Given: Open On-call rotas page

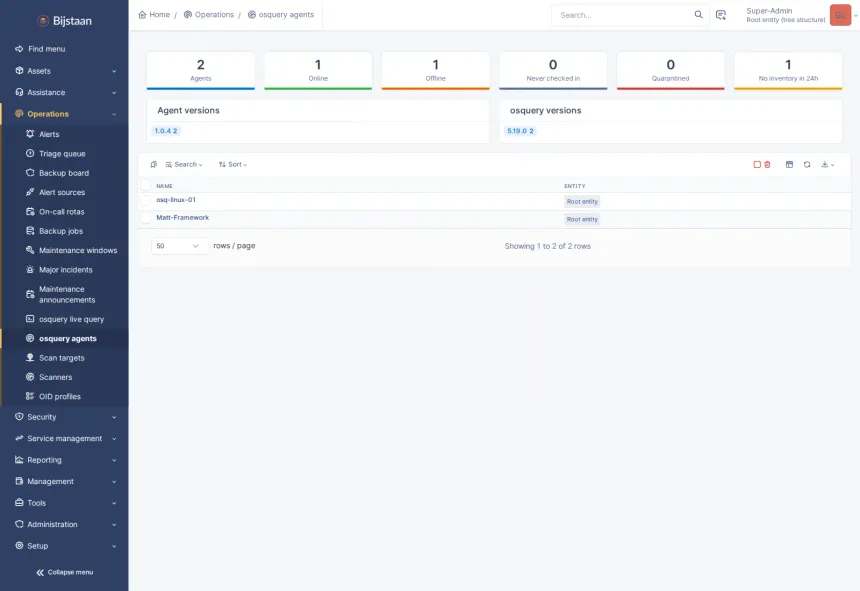Looking at the screenshot, I should [61, 212].
